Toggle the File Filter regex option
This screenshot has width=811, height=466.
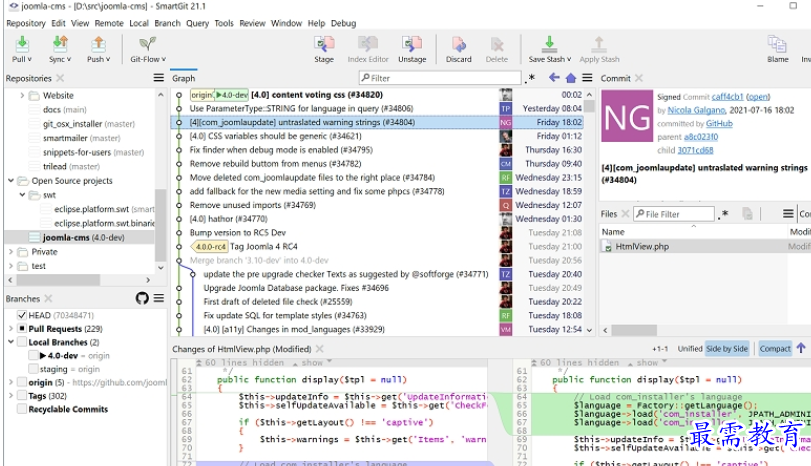coord(723,214)
